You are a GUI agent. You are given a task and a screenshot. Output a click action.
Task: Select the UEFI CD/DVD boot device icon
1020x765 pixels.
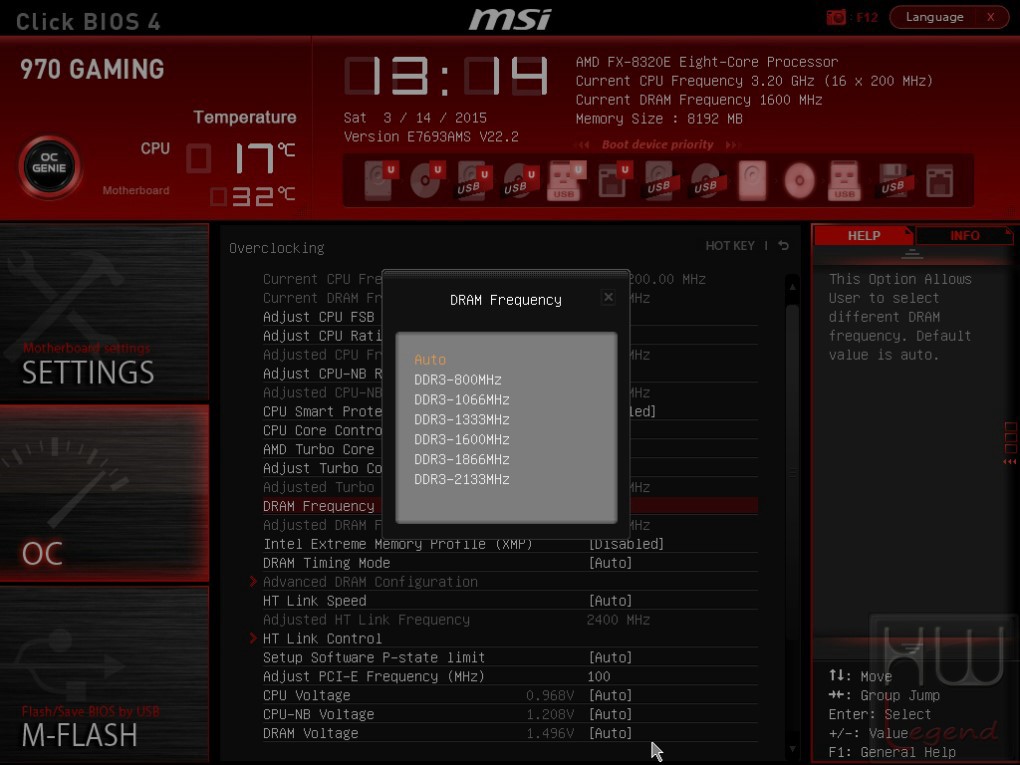coord(426,181)
